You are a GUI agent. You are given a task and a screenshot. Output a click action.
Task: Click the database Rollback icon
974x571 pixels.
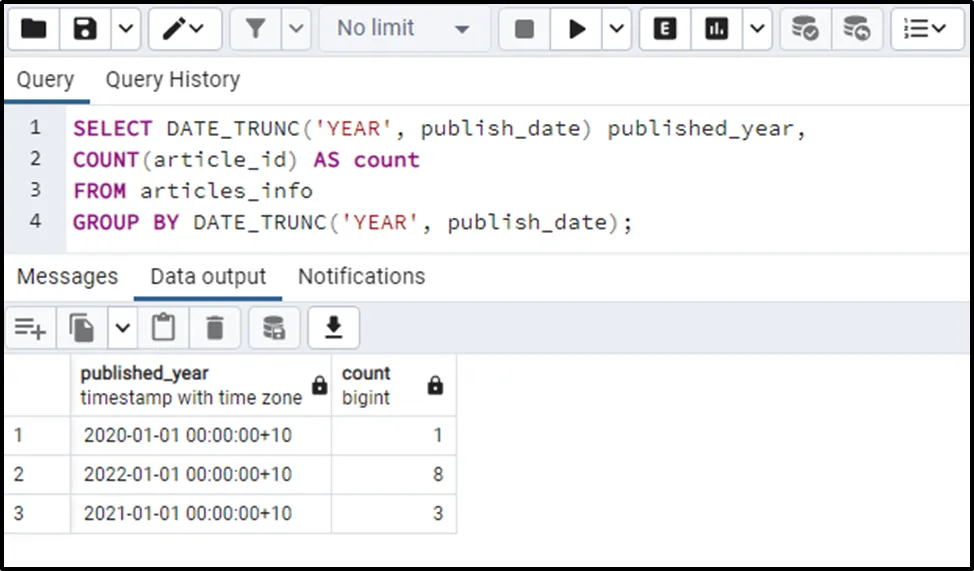pos(856,29)
